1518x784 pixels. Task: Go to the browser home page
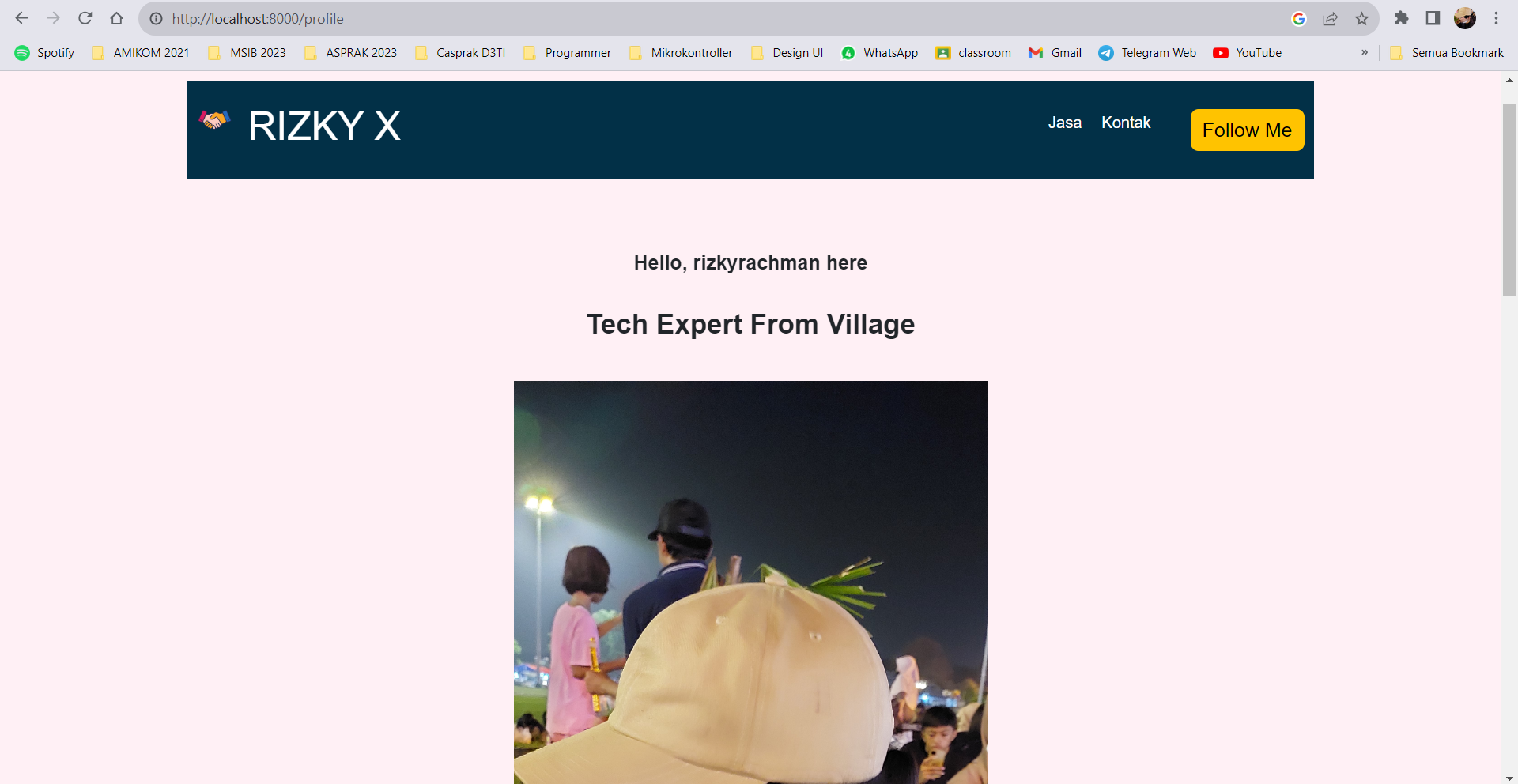[117, 18]
